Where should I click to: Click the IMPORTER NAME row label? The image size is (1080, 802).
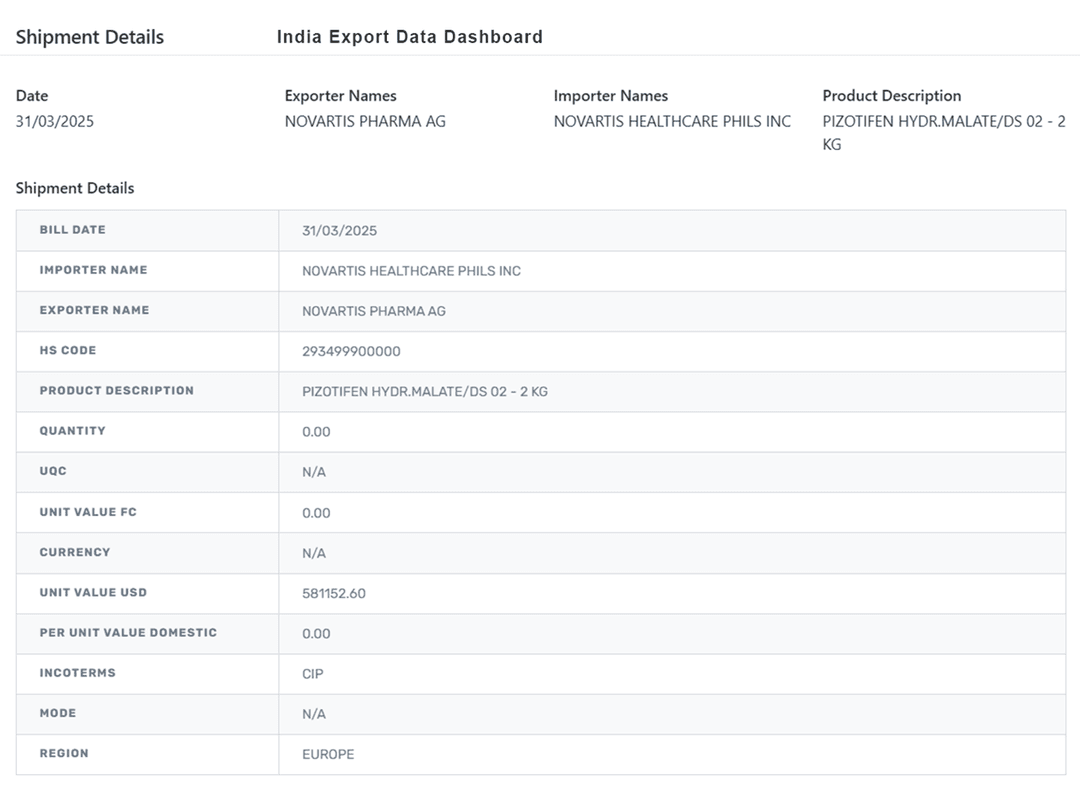click(x=93, y=270)
